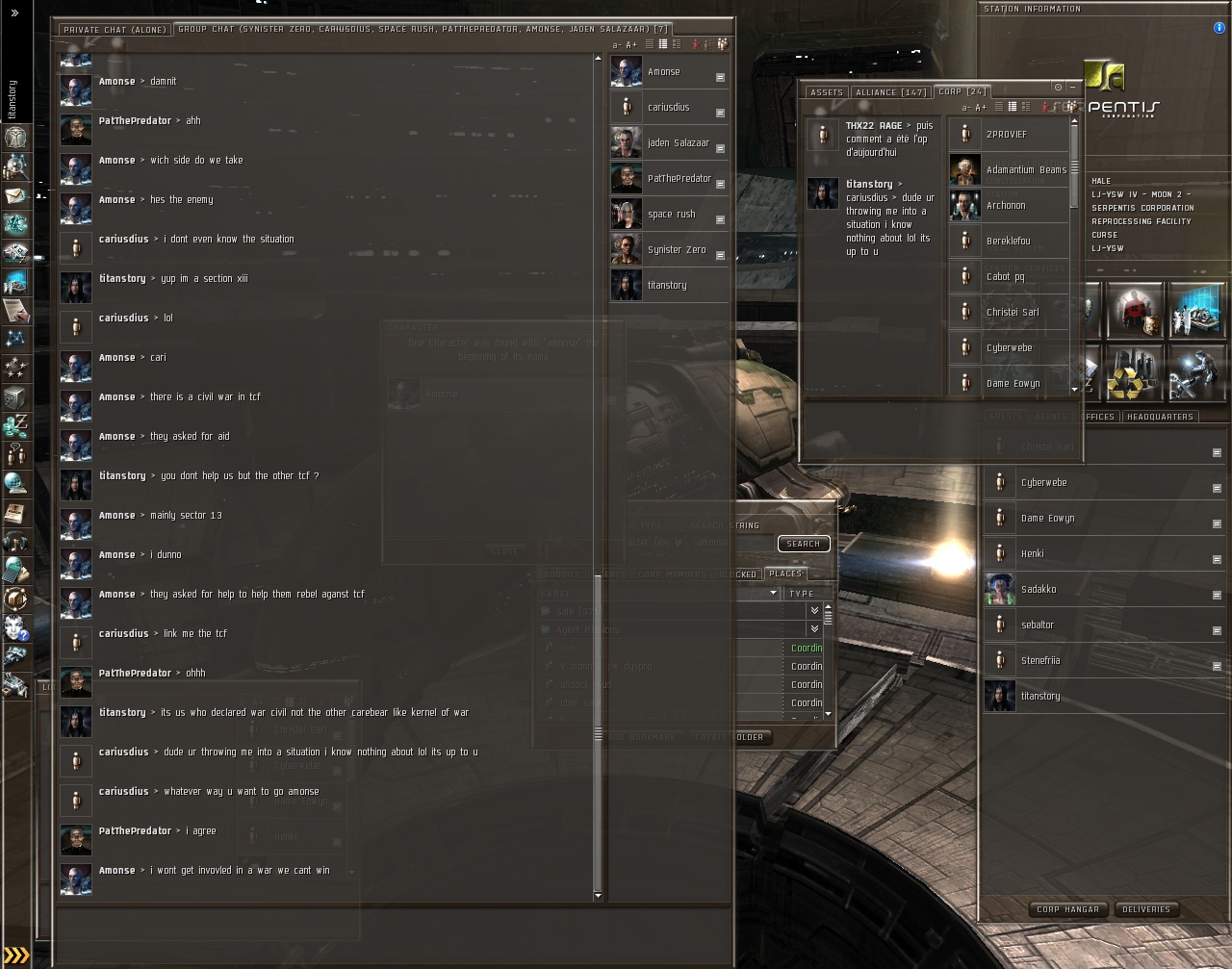Open the Corporation stars icon in sidebar
The width and height of the screenshot is (1232, 969).
point(15,369)
